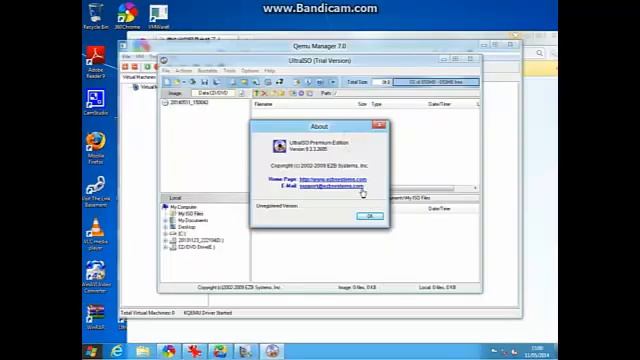Click the Open file icon in UltraISO toolbar

click(x=177, y=82)
